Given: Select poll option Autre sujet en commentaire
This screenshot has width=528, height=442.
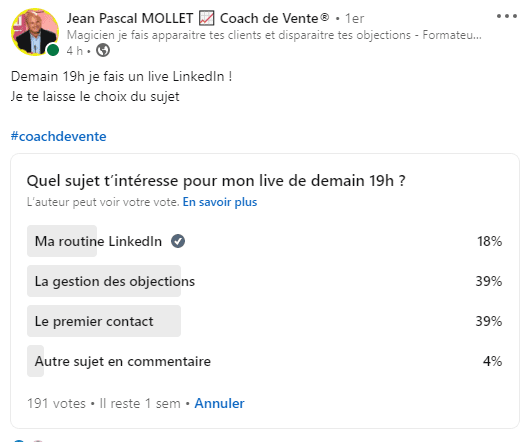Looking at the screenshot, I should [264, 361].
